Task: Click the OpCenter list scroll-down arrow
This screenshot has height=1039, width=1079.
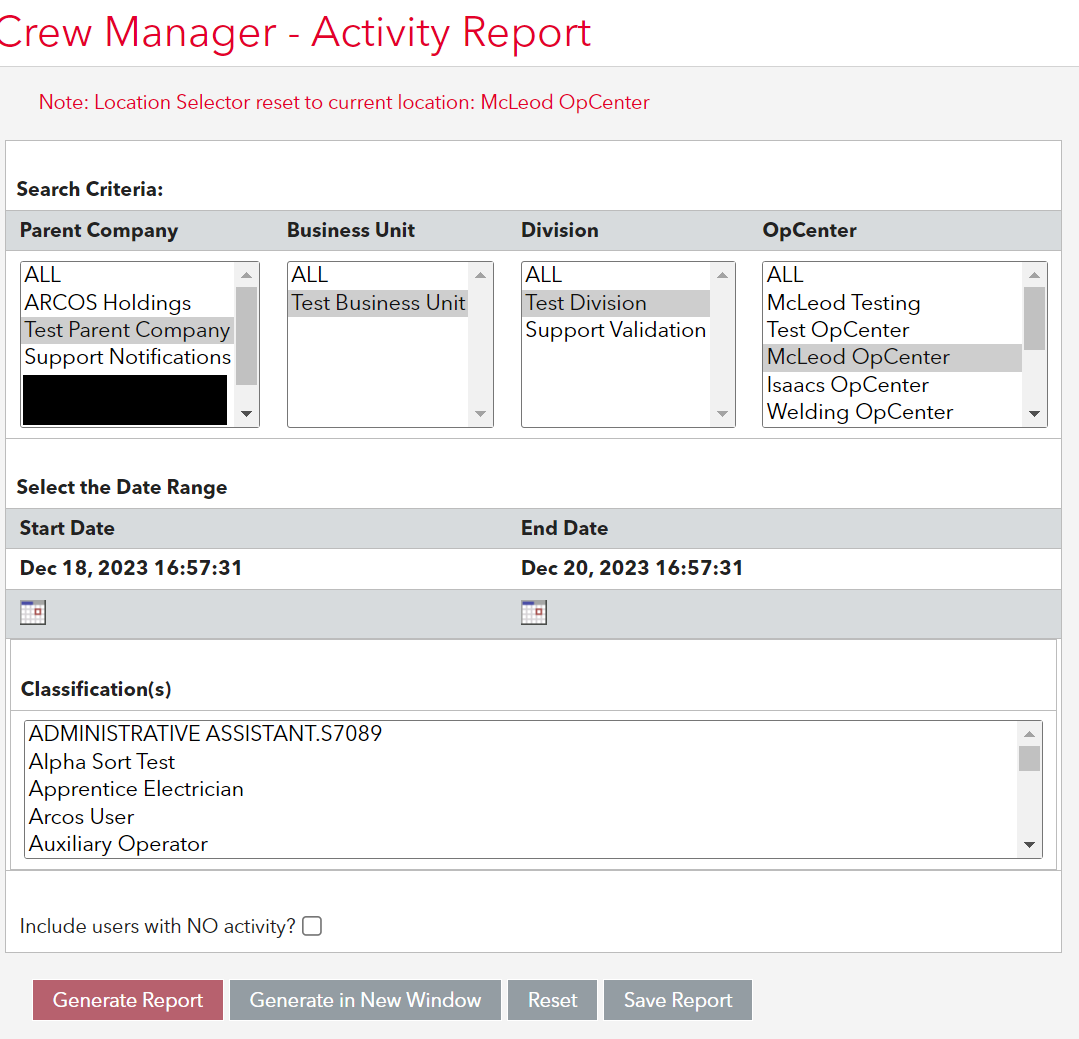Action: pos(1034,413)
